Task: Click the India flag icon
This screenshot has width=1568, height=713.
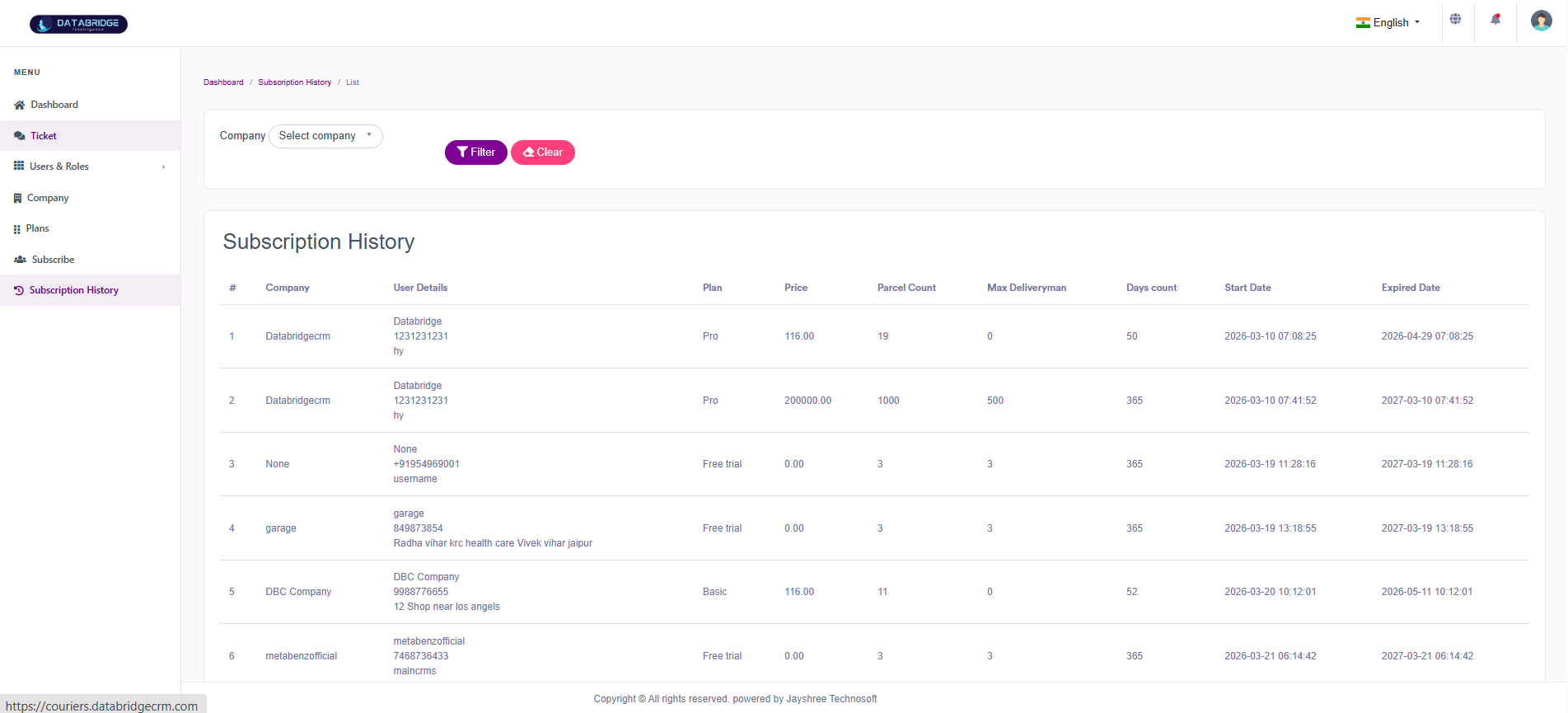Action: pyautogui.click(x=1363, y=23)
